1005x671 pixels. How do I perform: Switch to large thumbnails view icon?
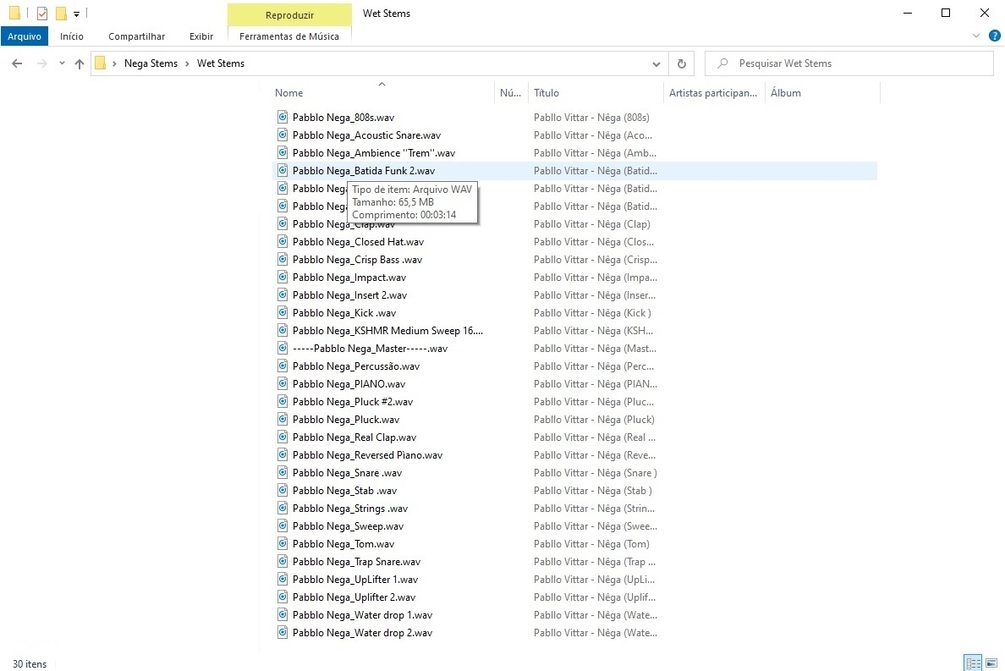coord(992,663)
